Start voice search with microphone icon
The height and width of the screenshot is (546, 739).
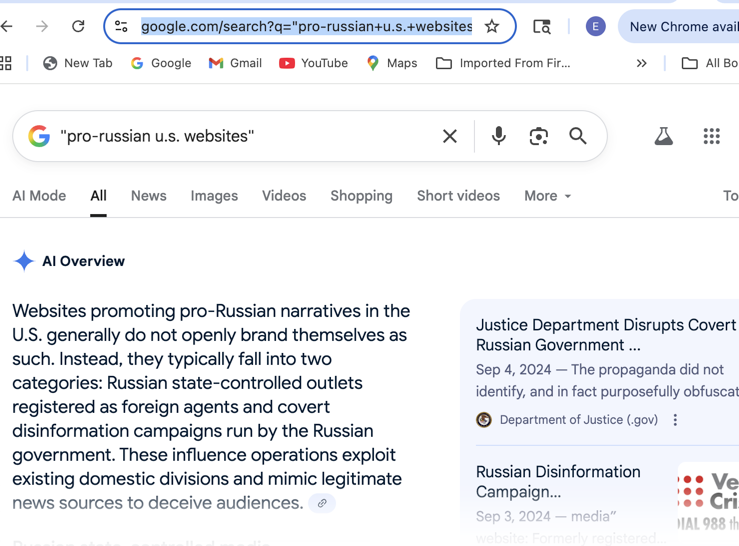[499, 136]
